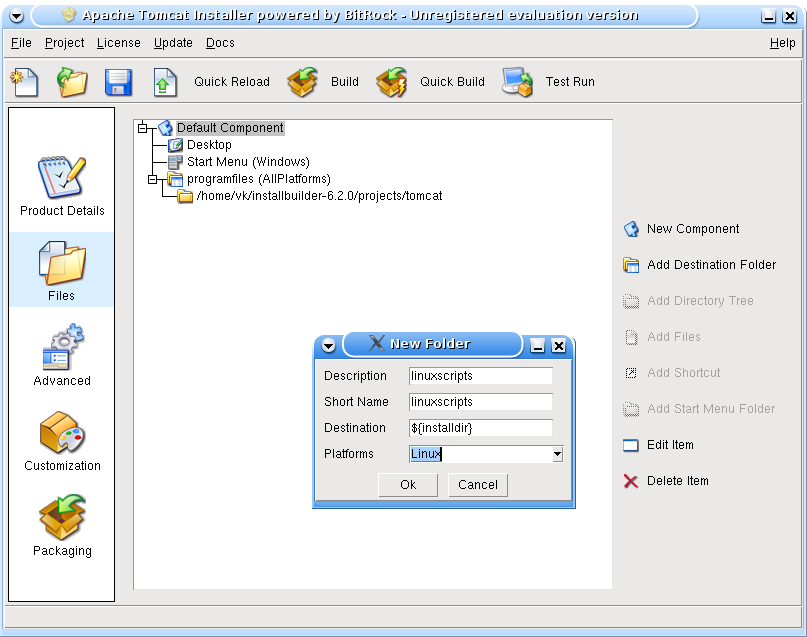Click the Open Project folder icon
The height and width of the screenshot is (637, 807).
(72, 82)
